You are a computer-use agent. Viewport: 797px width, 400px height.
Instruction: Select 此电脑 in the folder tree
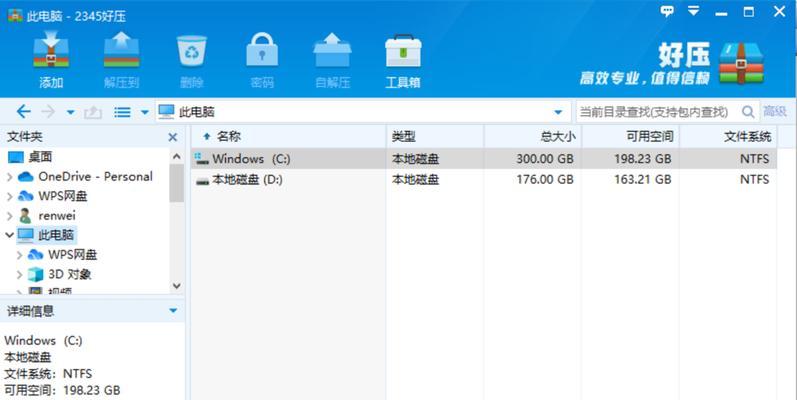click(56, 235)
